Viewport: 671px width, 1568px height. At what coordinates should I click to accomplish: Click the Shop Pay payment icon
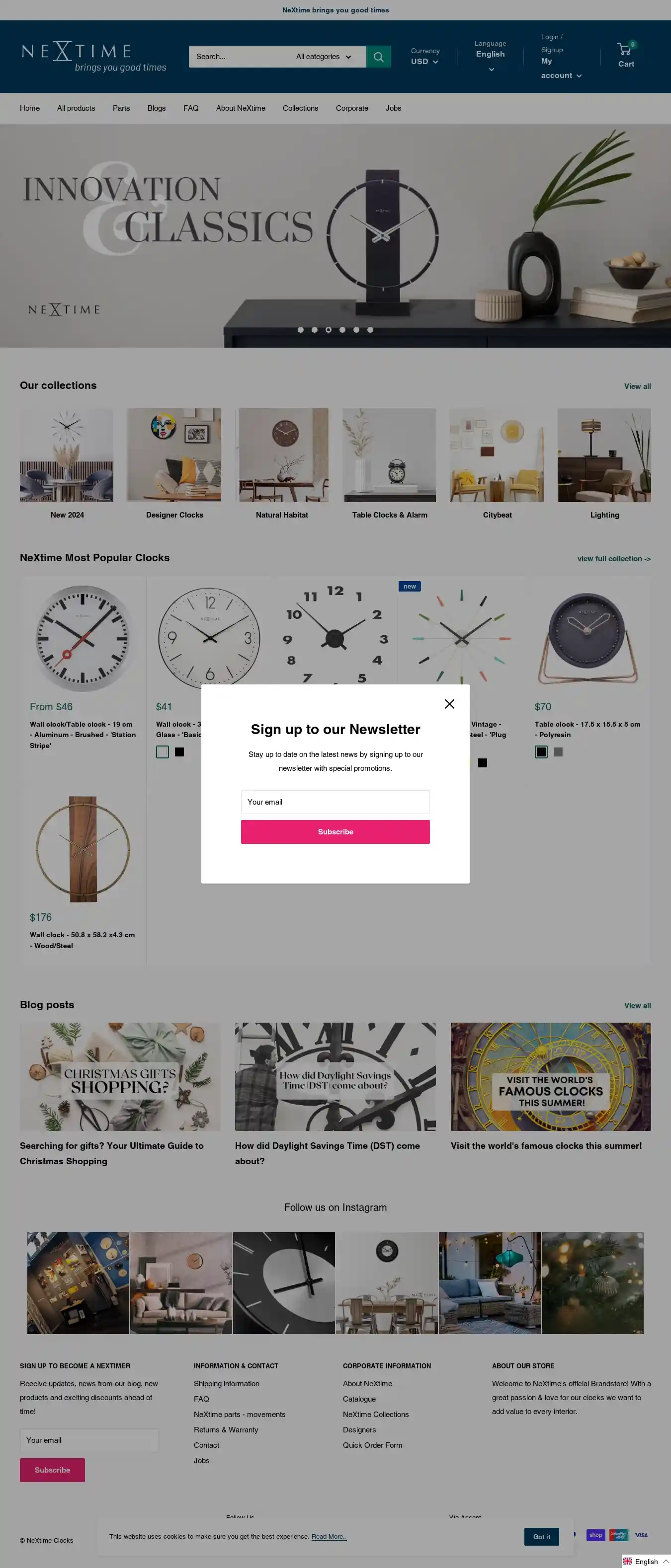pos(595,1535)
